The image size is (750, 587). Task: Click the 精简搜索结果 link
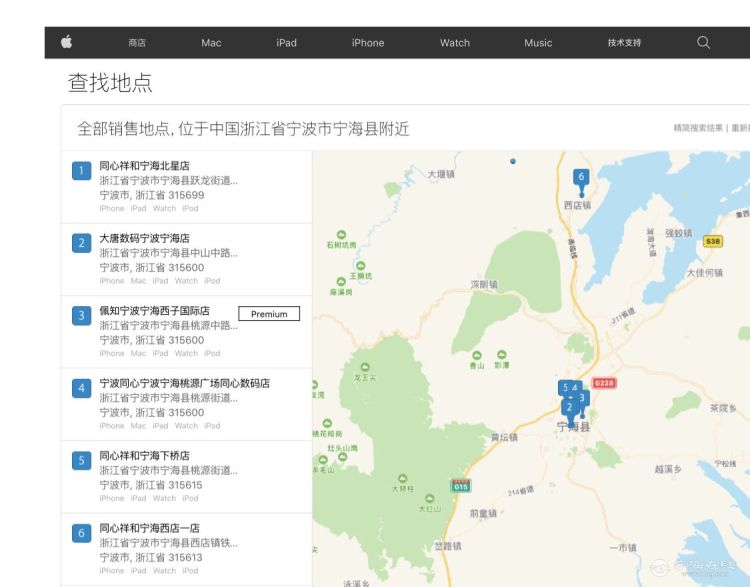698,128
